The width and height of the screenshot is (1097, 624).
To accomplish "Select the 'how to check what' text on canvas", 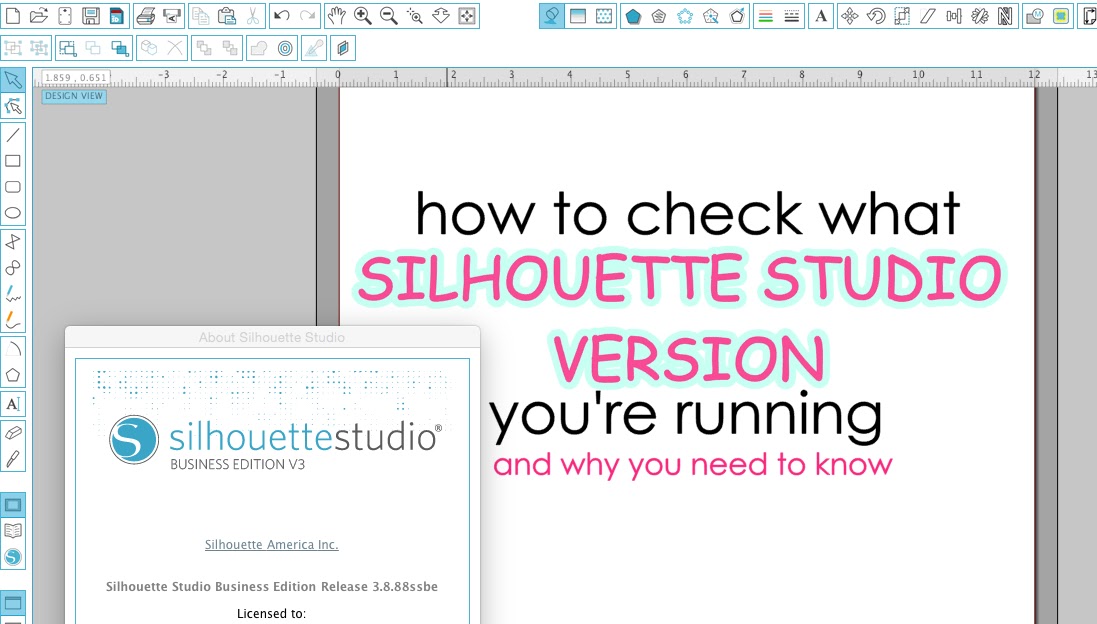I will click(688, 213).
